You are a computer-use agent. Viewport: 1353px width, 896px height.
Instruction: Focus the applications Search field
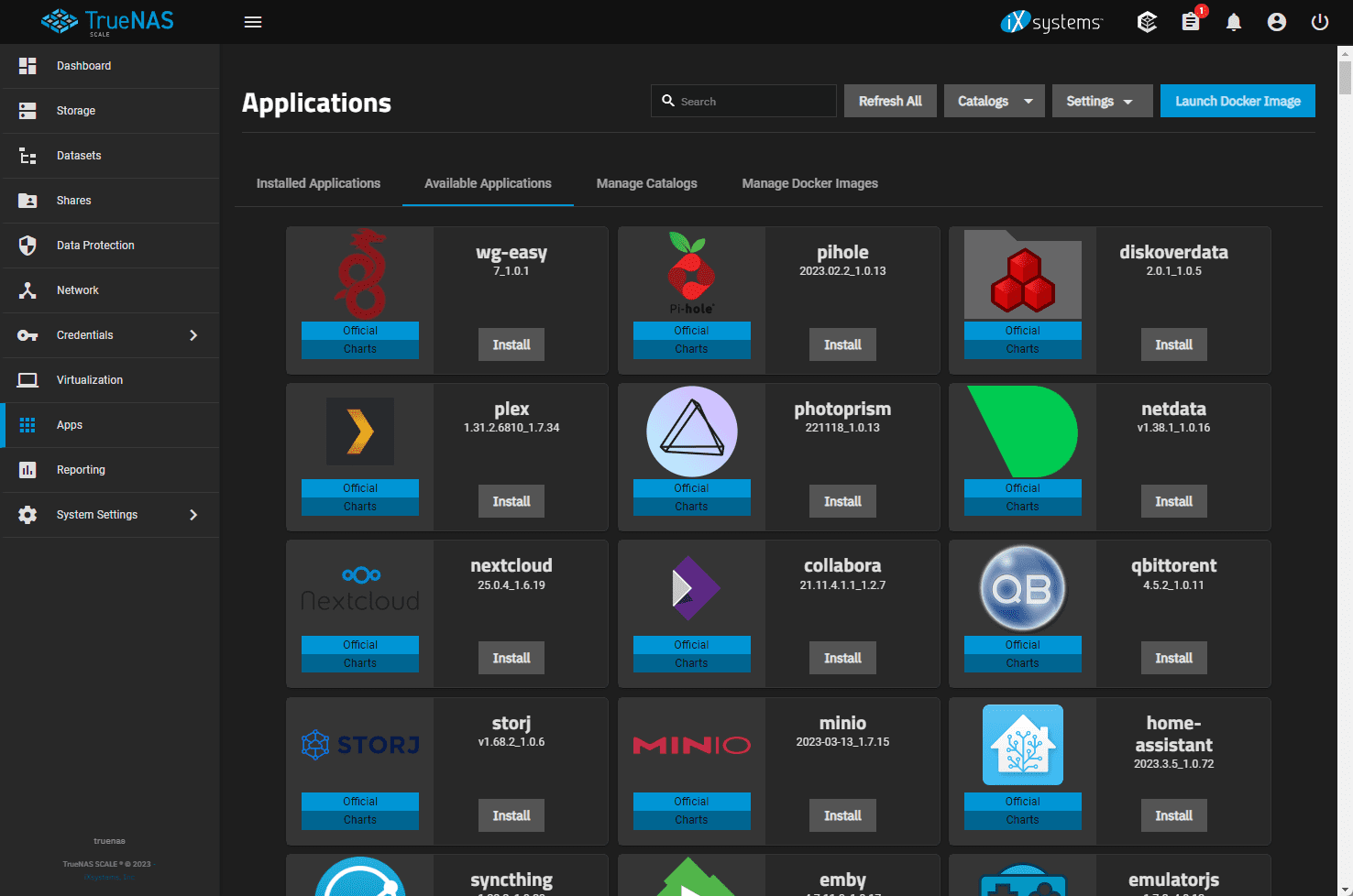point(743,101)
